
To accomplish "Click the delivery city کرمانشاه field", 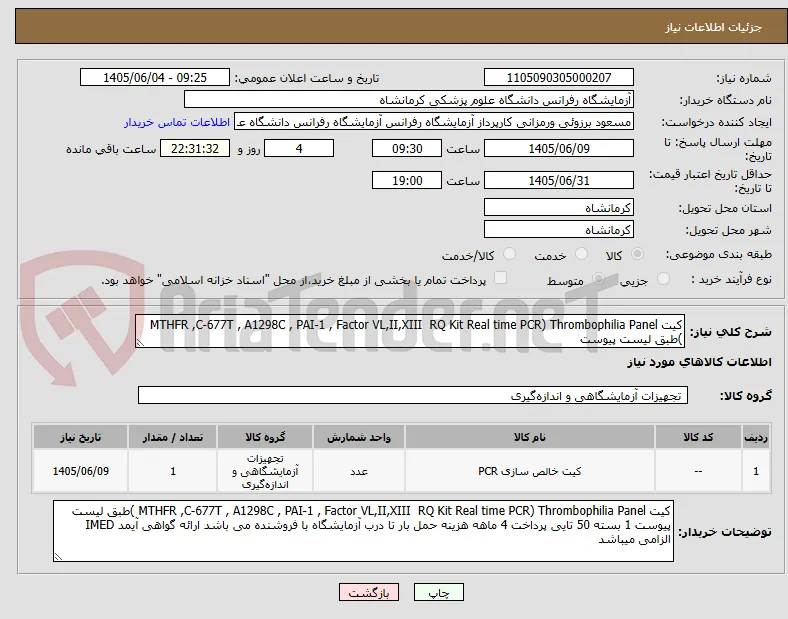I will tap(559, 230).
